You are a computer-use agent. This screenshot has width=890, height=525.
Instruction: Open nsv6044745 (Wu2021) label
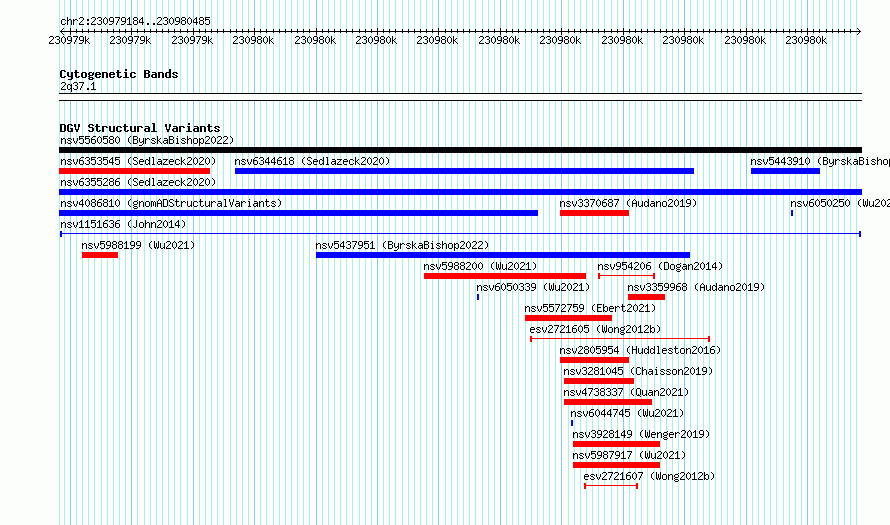(x=627, y=413)
